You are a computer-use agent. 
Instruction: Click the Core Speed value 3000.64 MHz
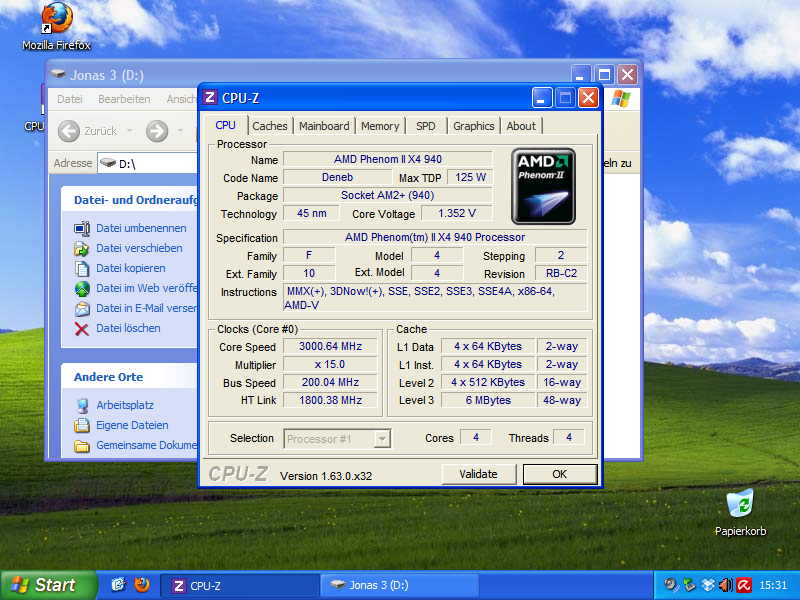330,346
